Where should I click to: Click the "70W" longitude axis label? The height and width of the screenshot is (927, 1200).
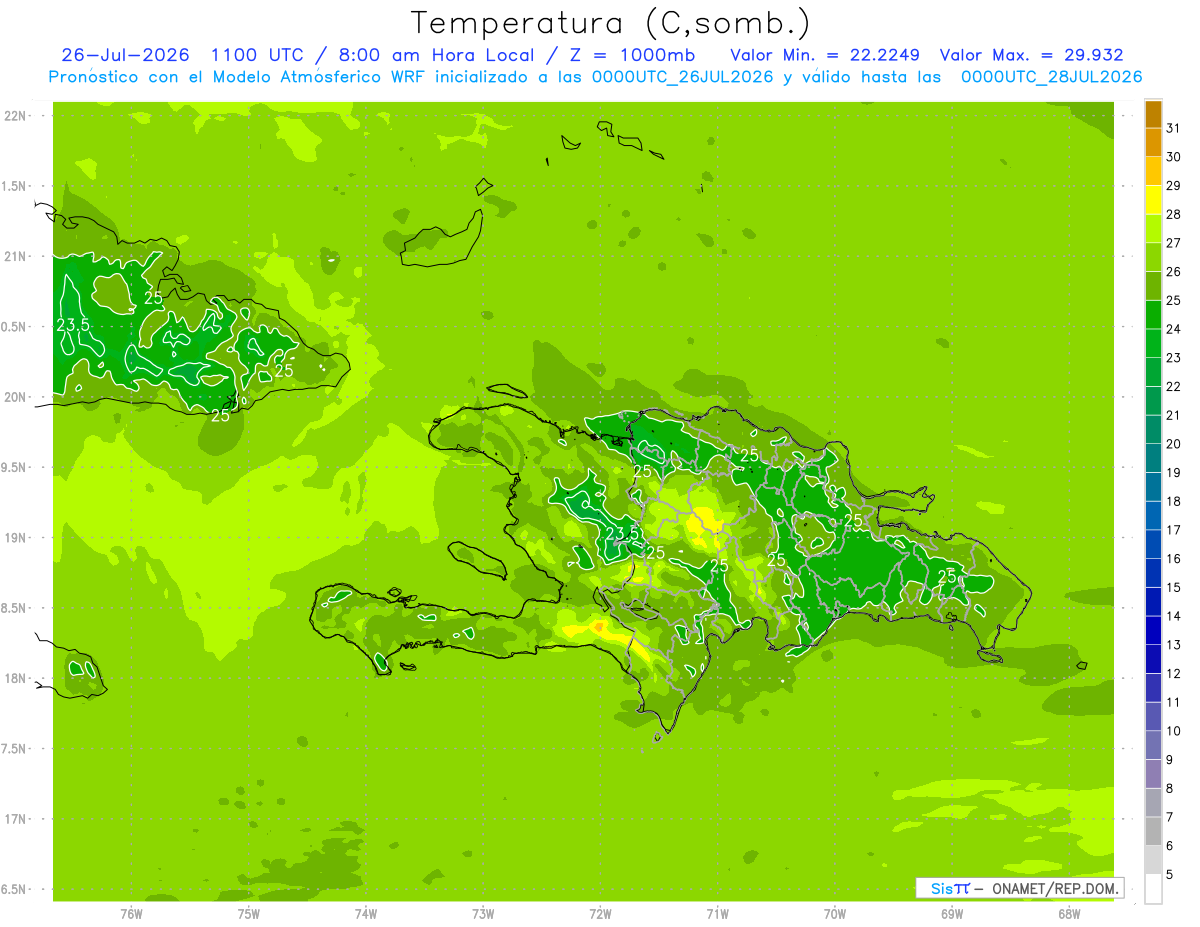pyautogui.click(x=835, y=913)
